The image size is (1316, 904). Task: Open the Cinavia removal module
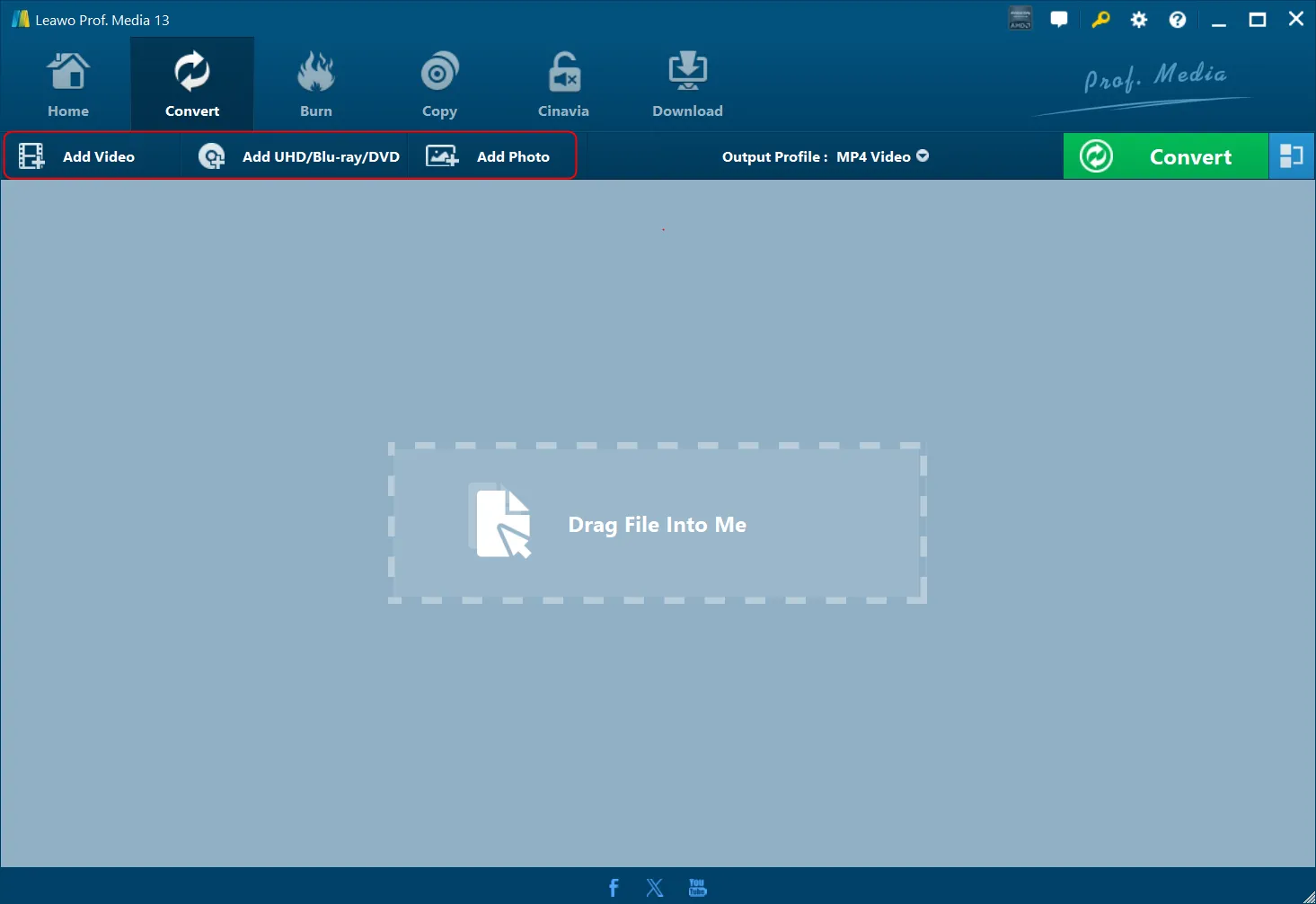563,85
